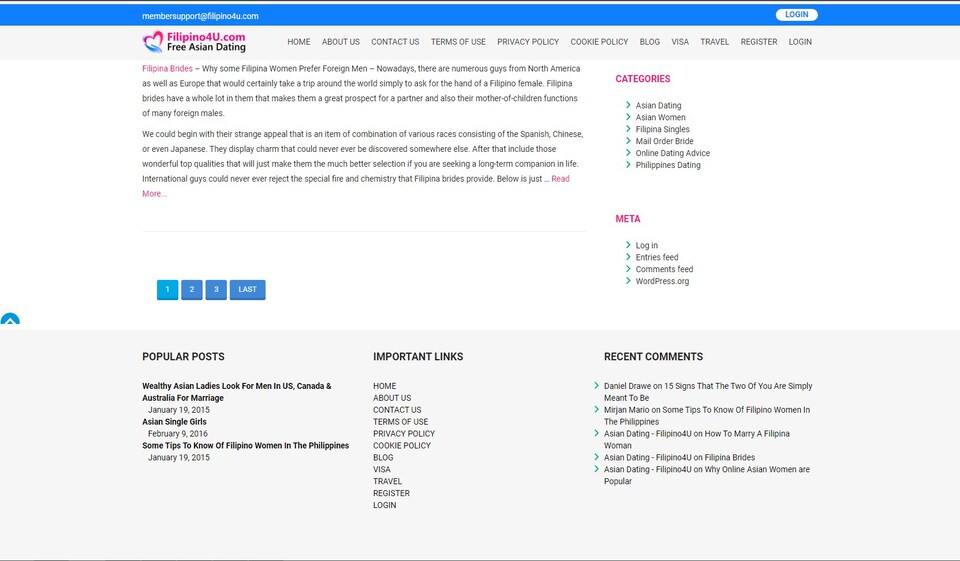Click COOKIE POLICY in the Important Links footer
This screenshot has height=561, width=960.
click(x=401, y=446)
